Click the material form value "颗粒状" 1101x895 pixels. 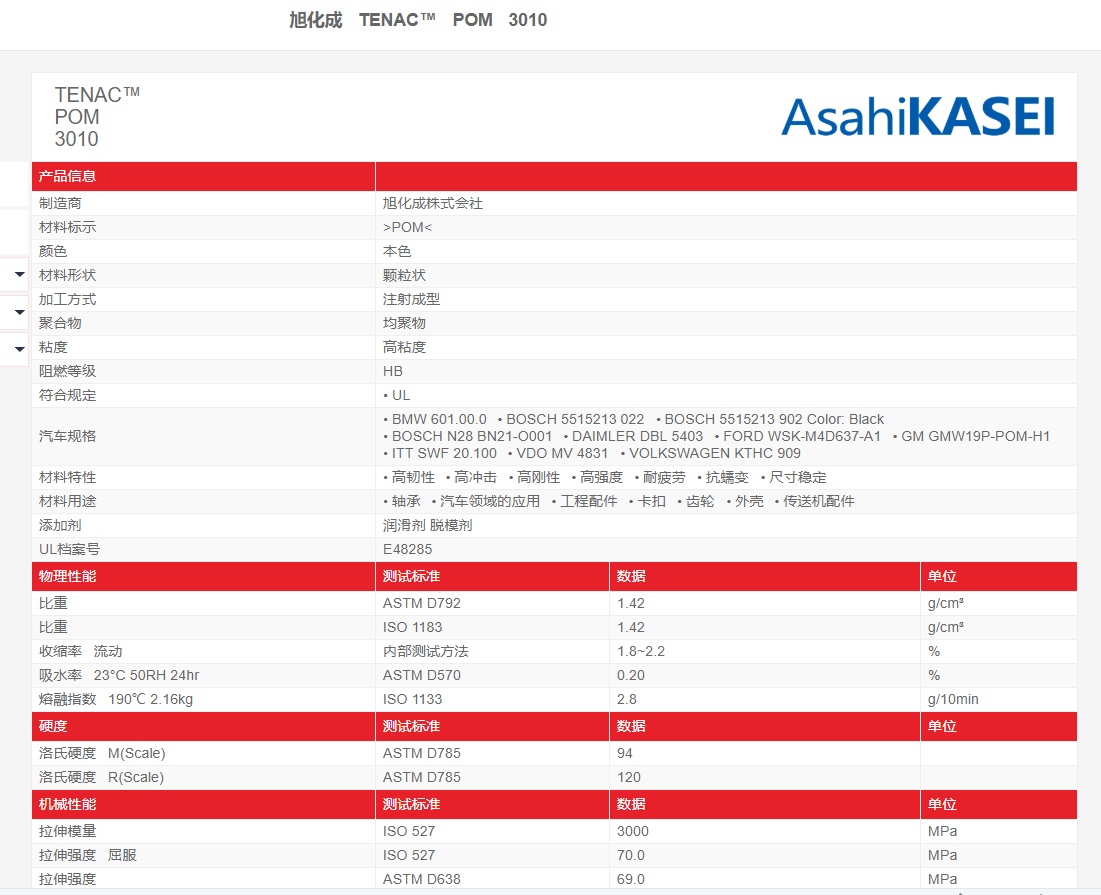pyautogui.click(x=404, y=275)
